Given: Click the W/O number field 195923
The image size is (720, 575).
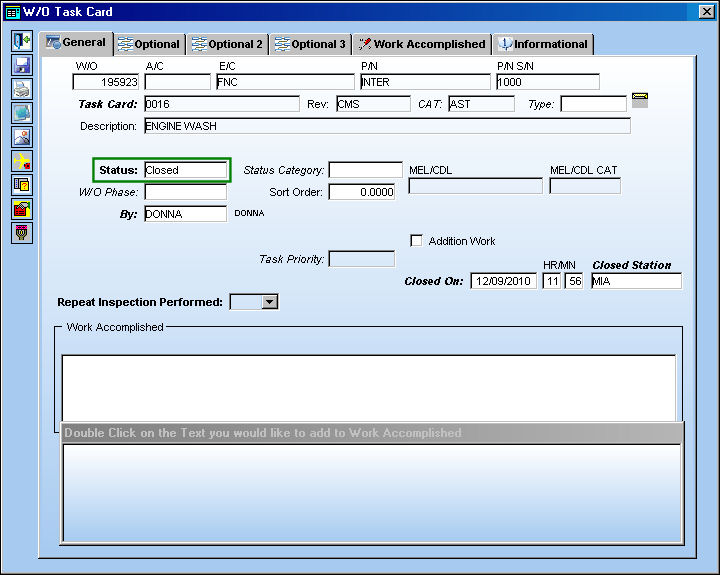Looking at the screenshot, I should 106,82.
